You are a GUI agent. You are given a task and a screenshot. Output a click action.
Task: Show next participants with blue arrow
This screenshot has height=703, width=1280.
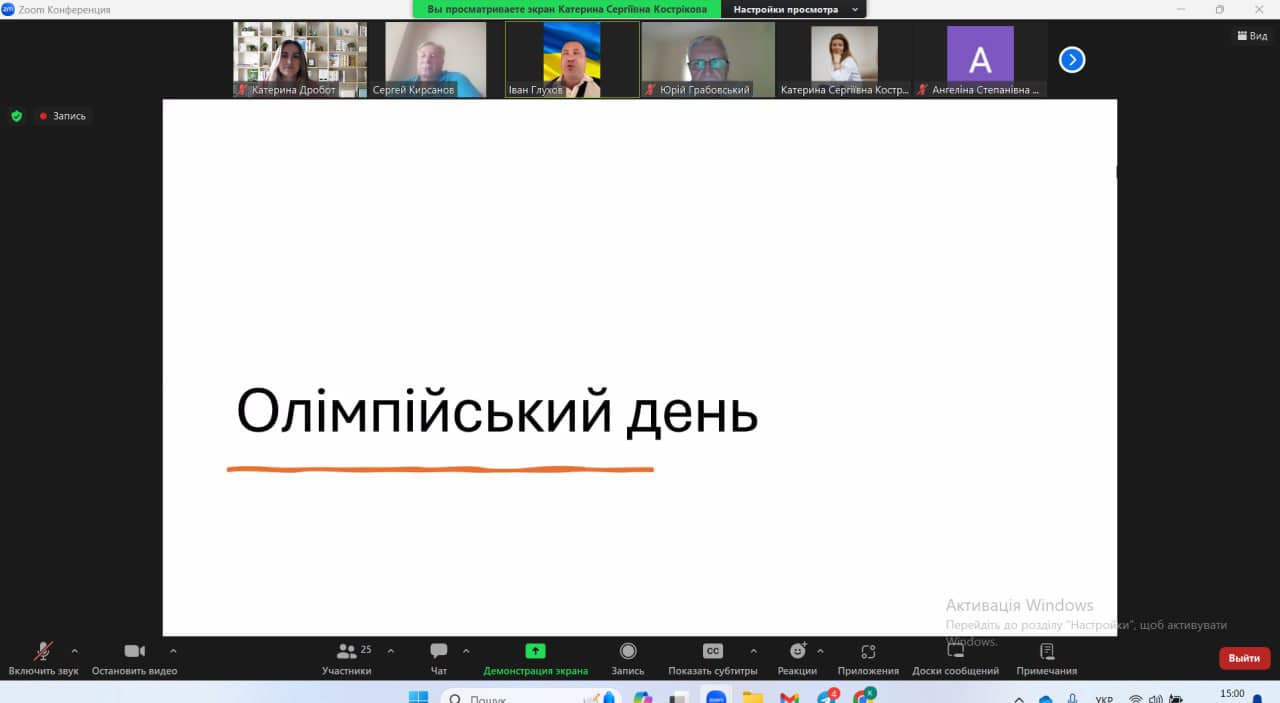tap(1072, 60)
